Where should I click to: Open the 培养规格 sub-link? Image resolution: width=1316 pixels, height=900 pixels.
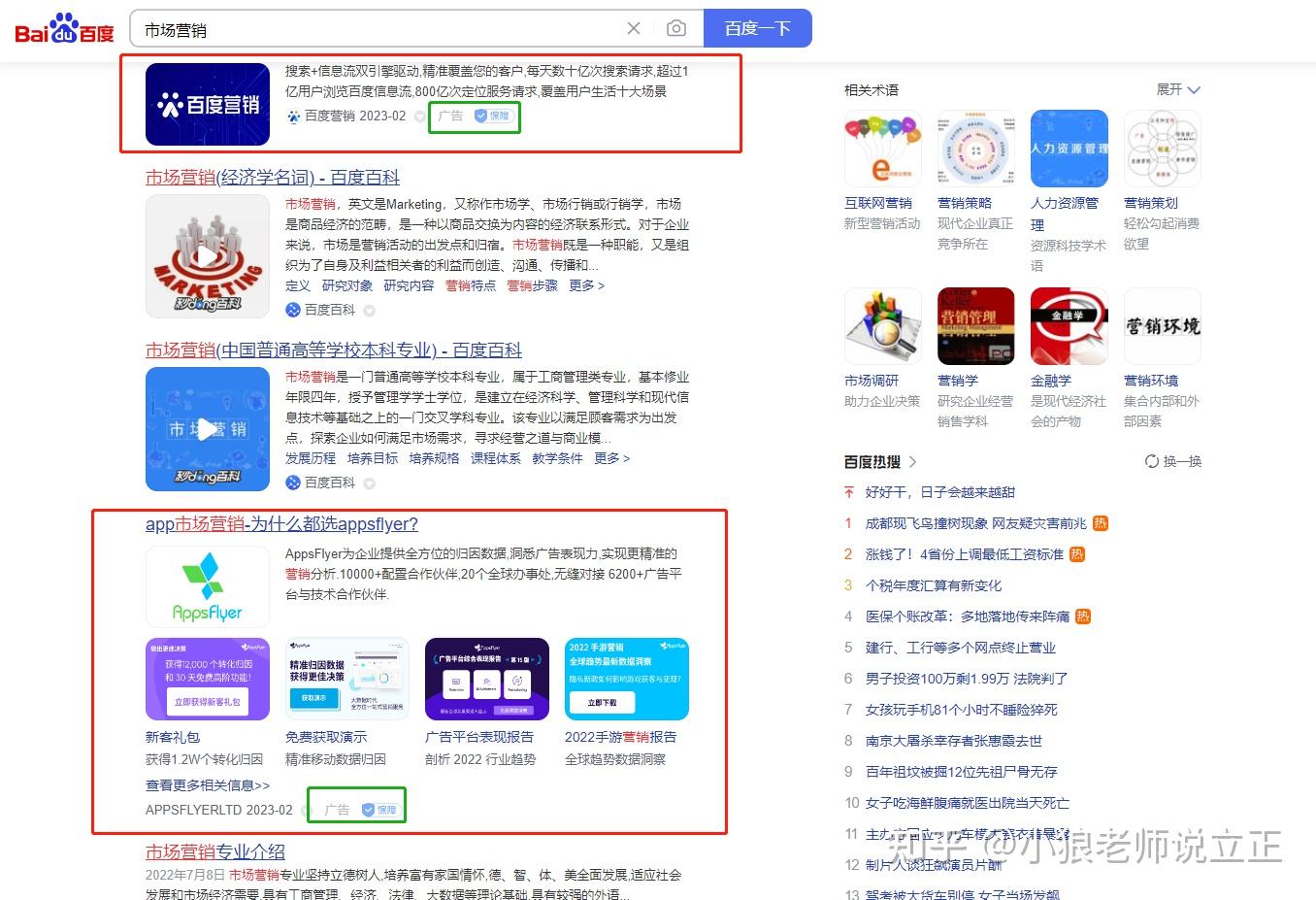pyautogui.click(x=434, y=458)
